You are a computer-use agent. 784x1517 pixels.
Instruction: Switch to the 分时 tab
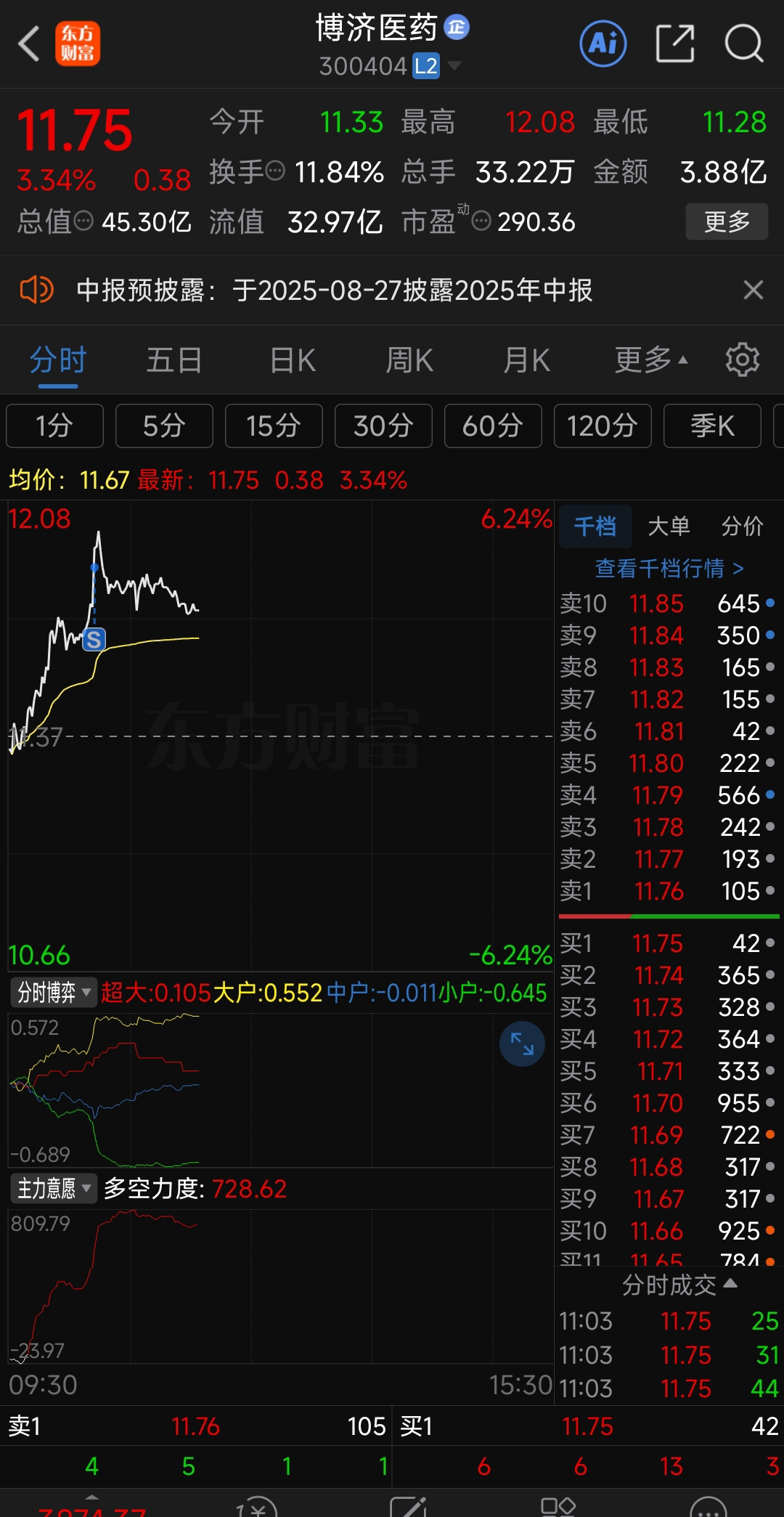point(58,360)
